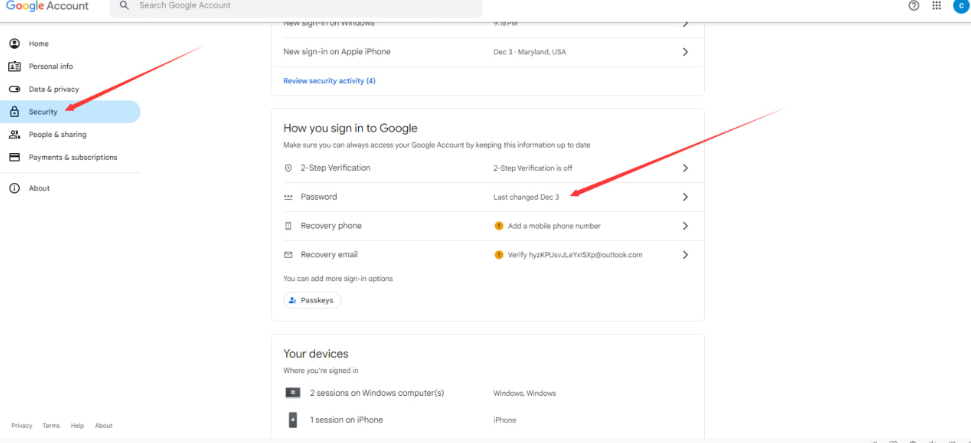Click the Data & privacy toggle icon
Viewport: 971px width, 443px height.
[x=15, y=89]
